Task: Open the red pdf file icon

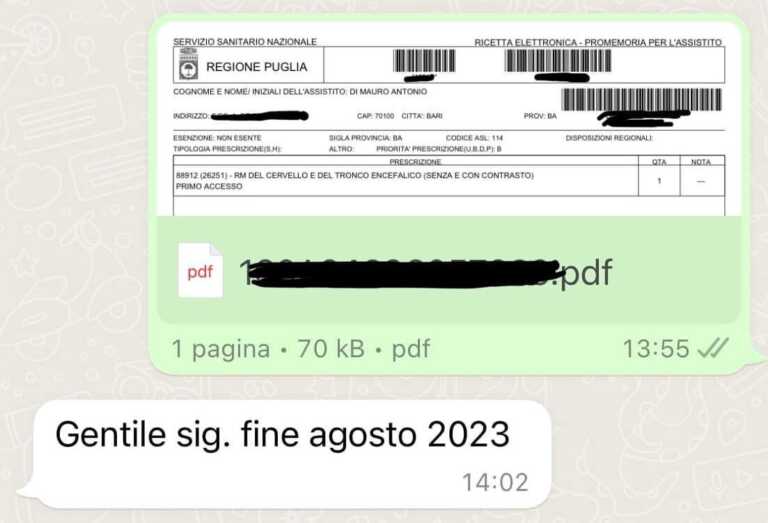Action: click(x=200, y=270)
